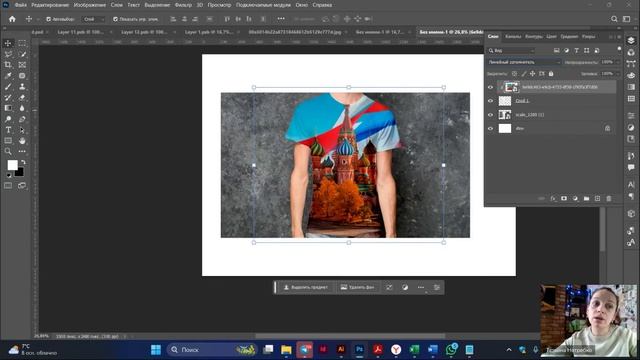This screenshot has width=640, height=360.
Task: Click the foreground color swatch
Action: [12, 165]
